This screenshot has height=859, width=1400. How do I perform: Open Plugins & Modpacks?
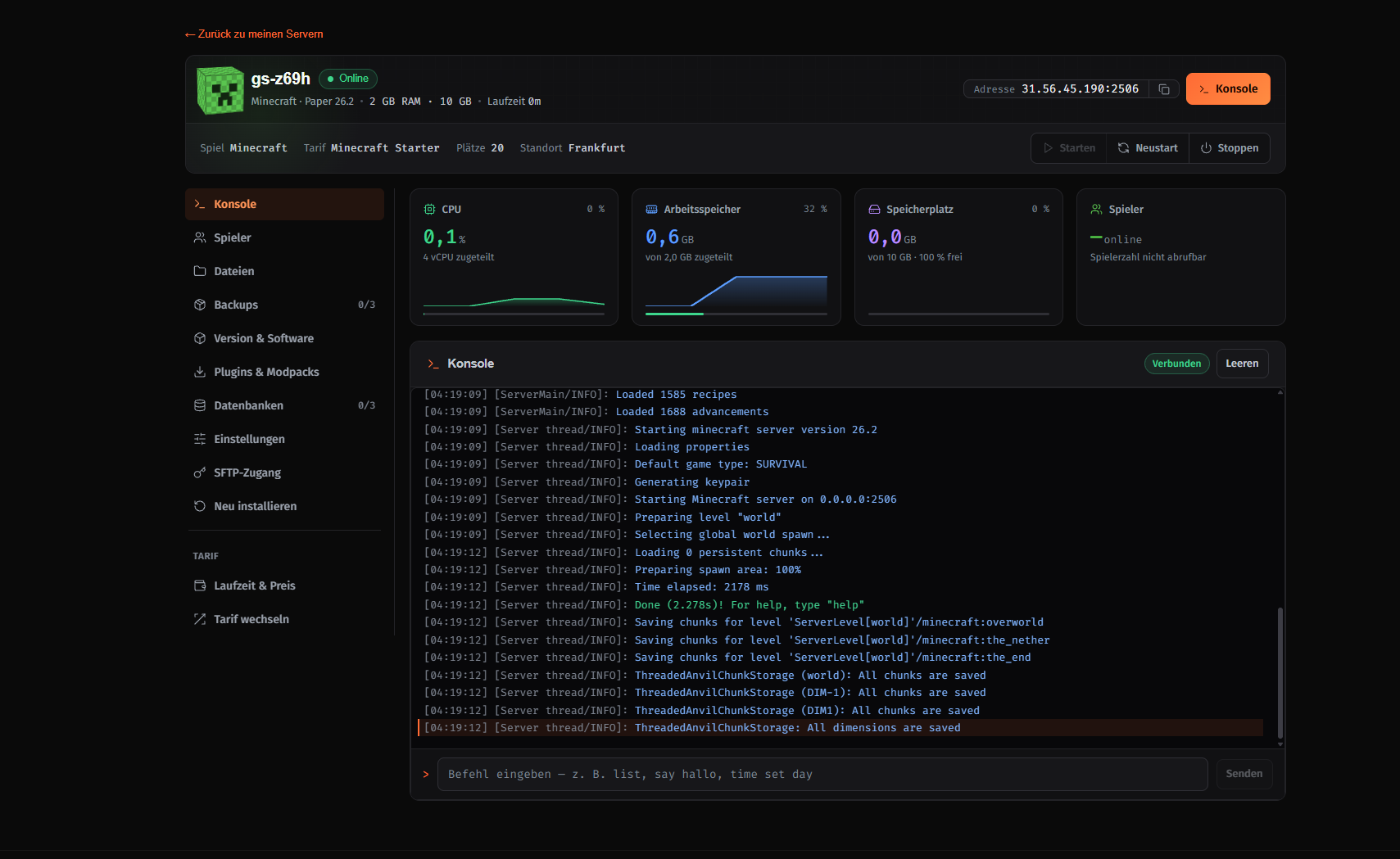(x=284, y=372)
